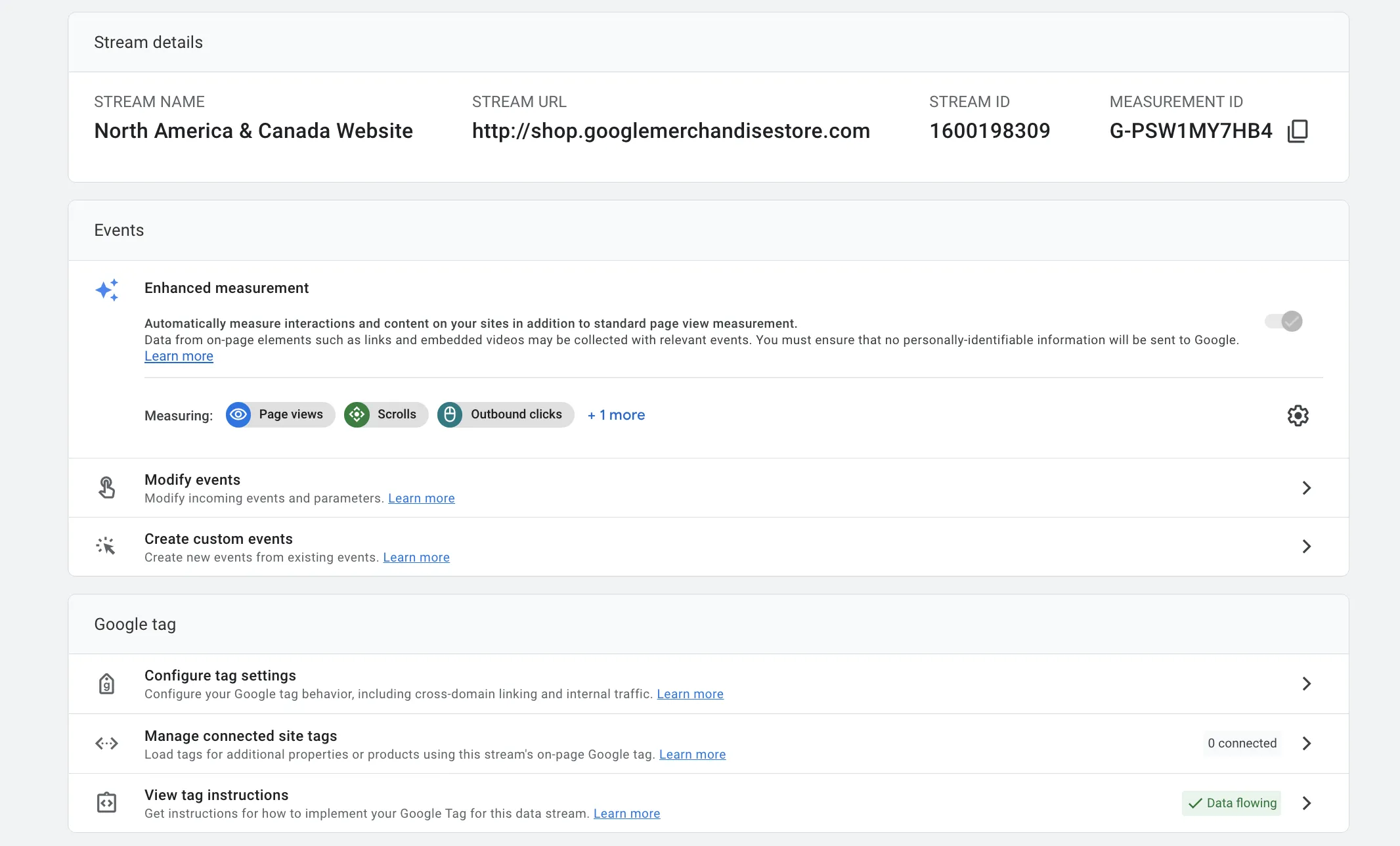Click the Create custom events cursor icon
This screenshot has height=846, width=1400.
(x=106, y=546)
